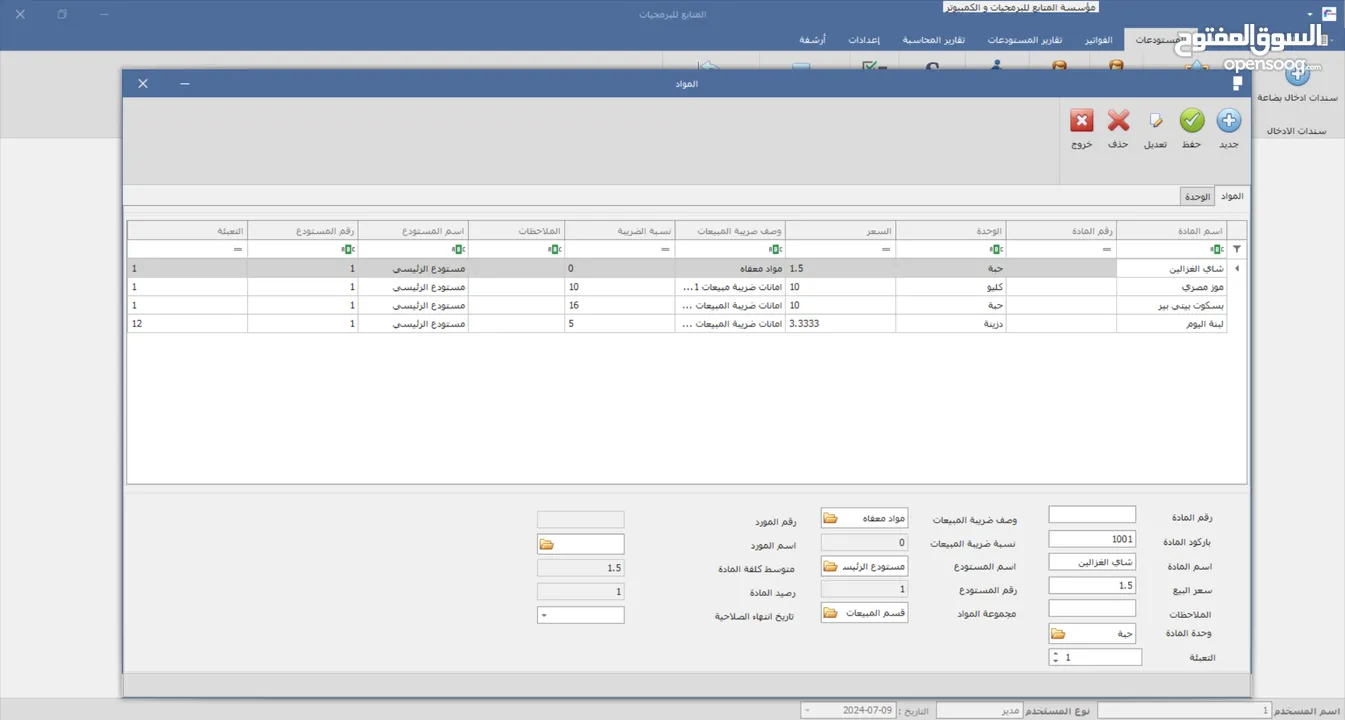The height and width of the screenshot is (720, 1345).
Task: Click the حذف (Delete) red X icon
Action: click(x=1118, y=121)
